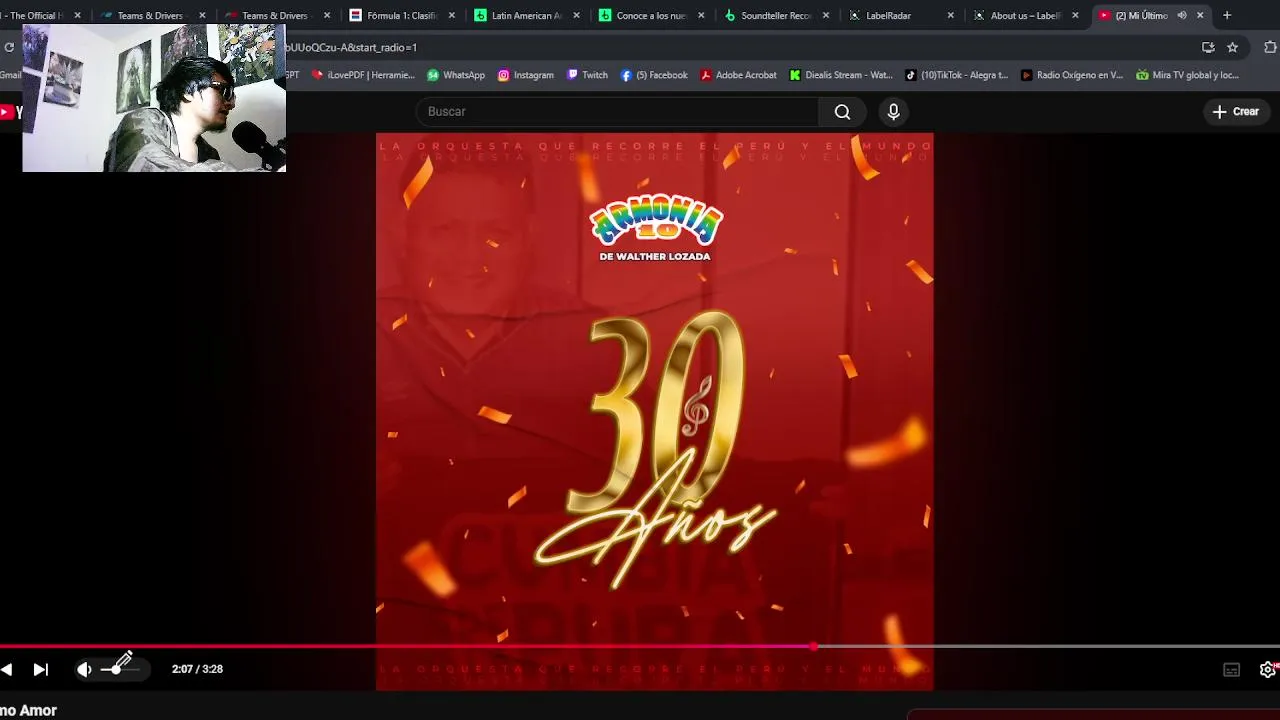This screenshot has width=1280, height=720.
Task: Click the red playhead marker on progress bar
Action: click(814, 646)
